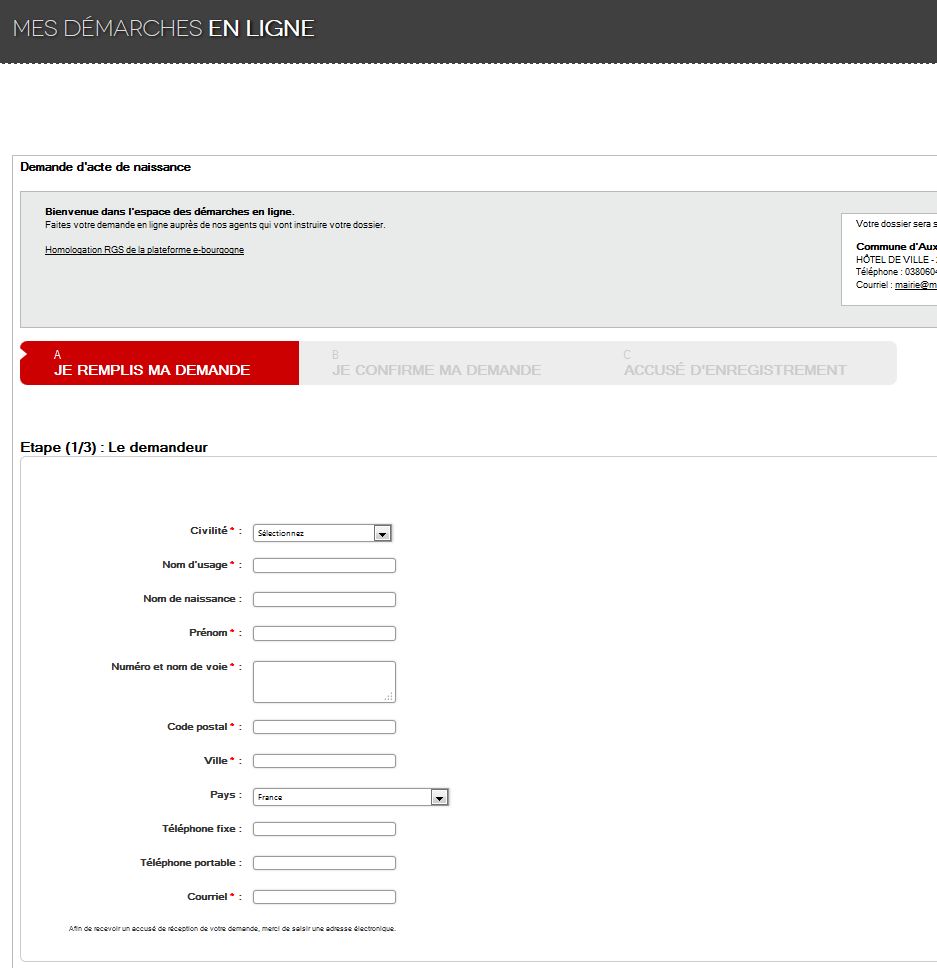The image size is (937, 968).
Task: Go to step B Je confirme ma demande
Action: (436, 363)
